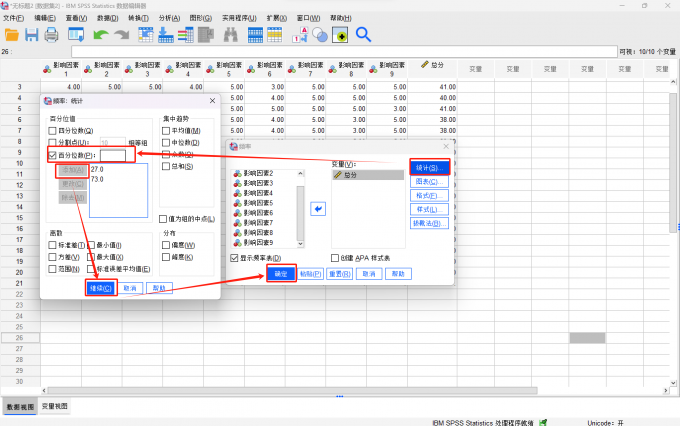Switch to the 数据视图 tab

coord(20,407)
